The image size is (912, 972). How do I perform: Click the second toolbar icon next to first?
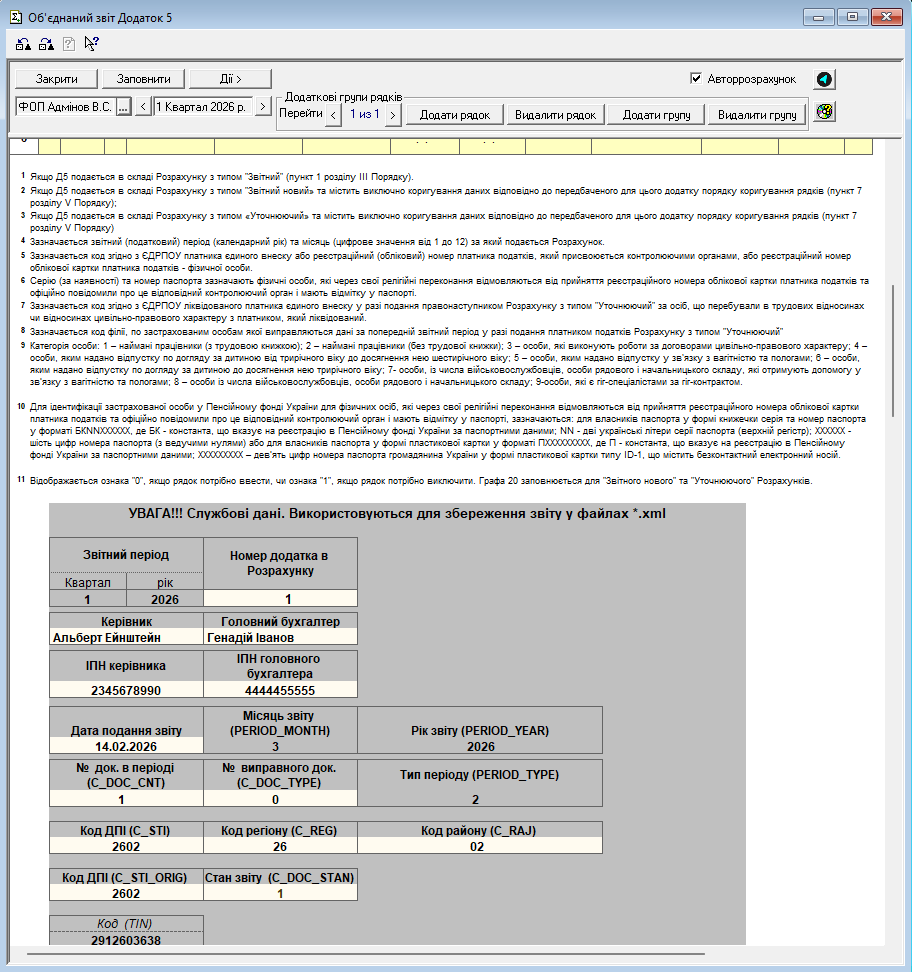pyautogui.click(x=46, y=43)
